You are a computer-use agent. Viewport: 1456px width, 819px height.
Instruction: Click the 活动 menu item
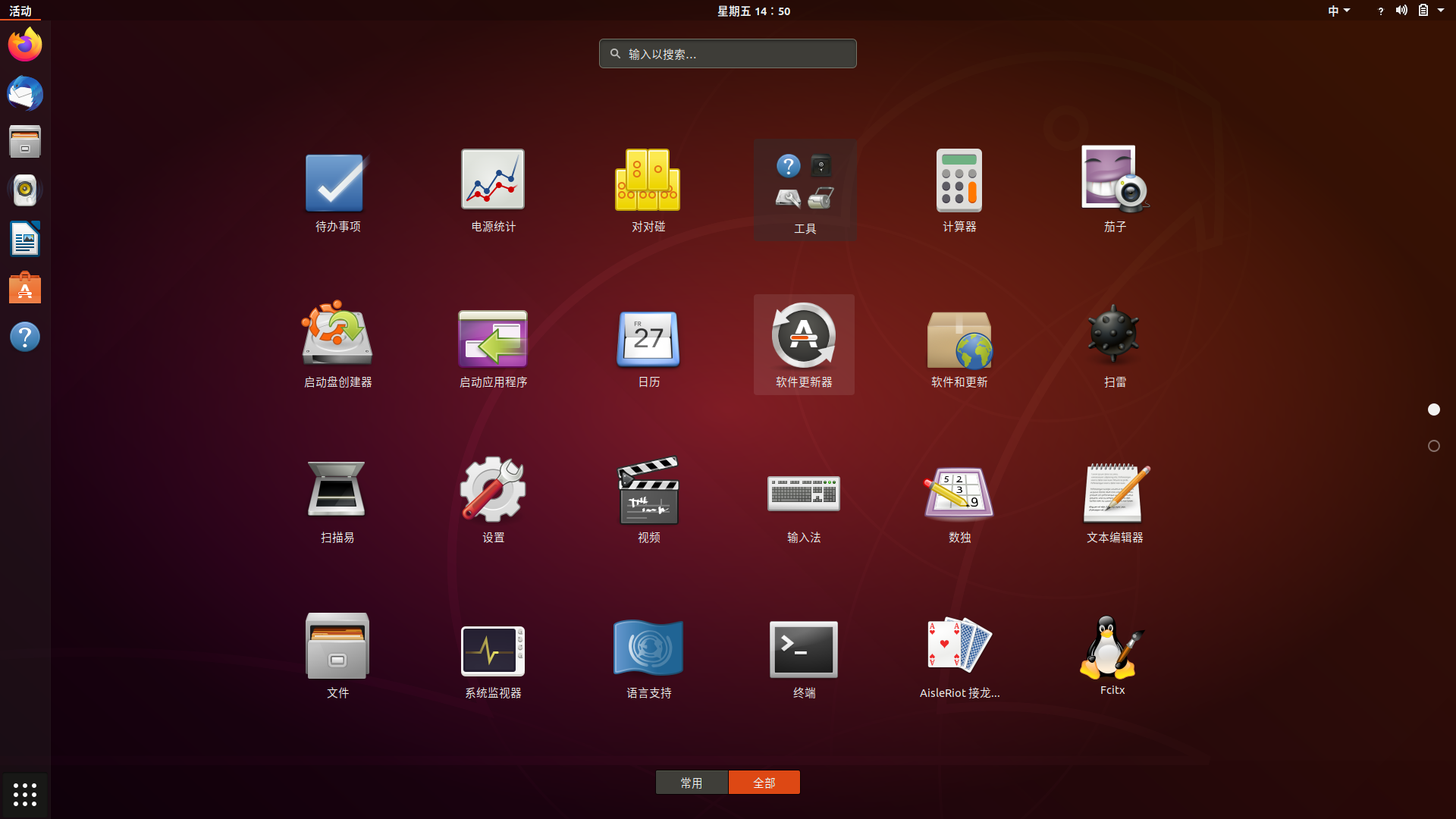point(21,11)
